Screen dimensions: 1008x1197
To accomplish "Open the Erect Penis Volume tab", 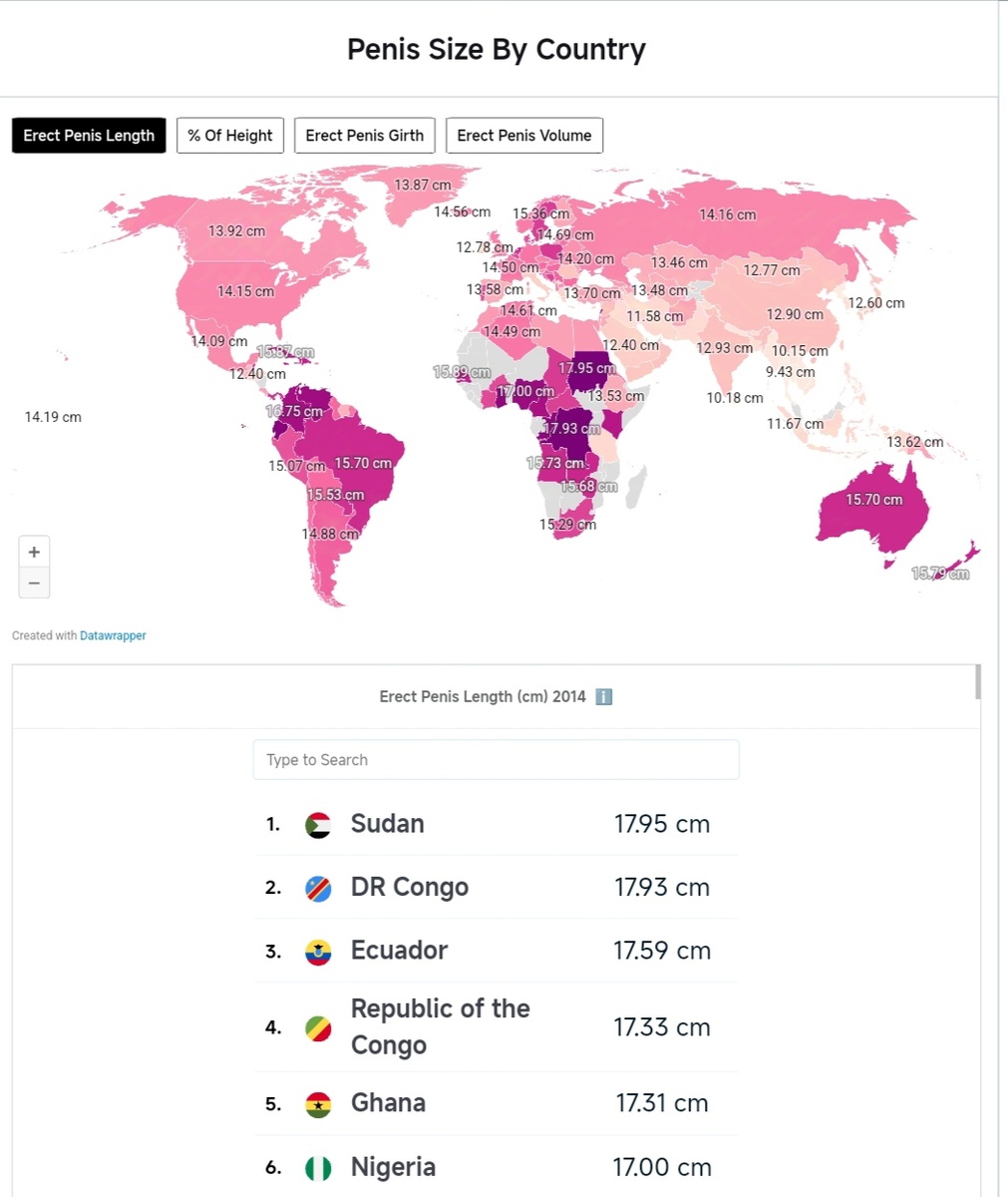I will click(x=523, y=136).
